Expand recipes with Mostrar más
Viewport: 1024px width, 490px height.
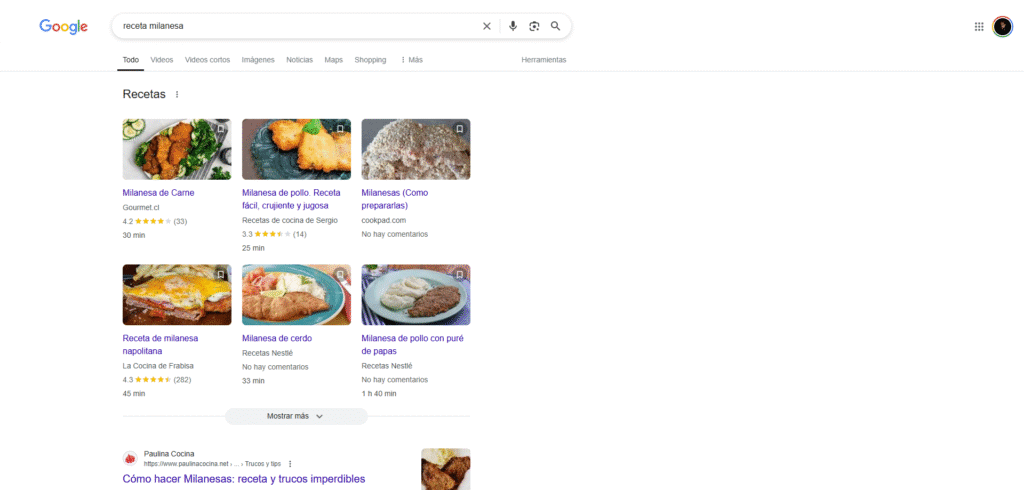[295, 416]
